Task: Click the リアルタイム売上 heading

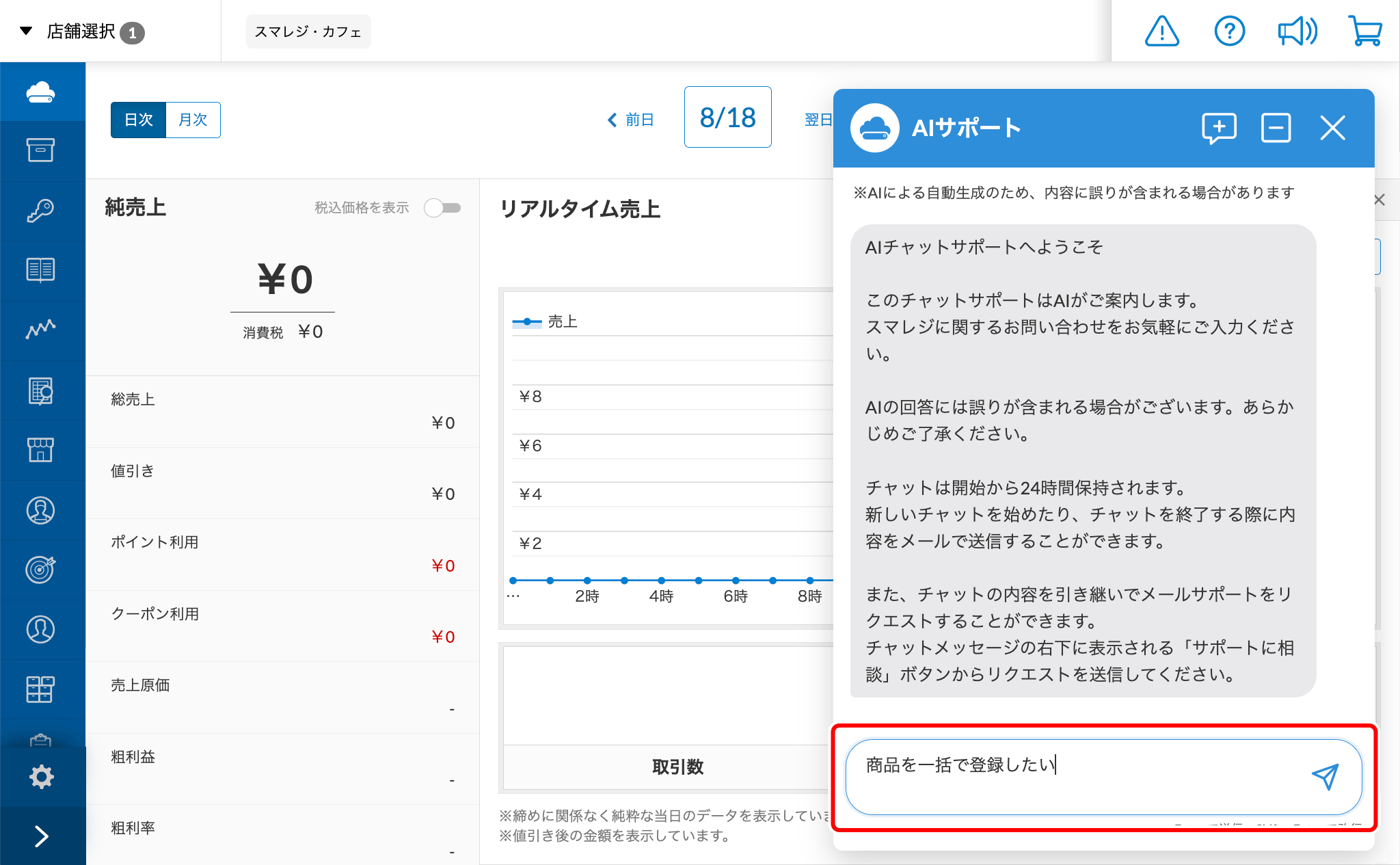Action: pyautogui.click(x=580, y=209)
